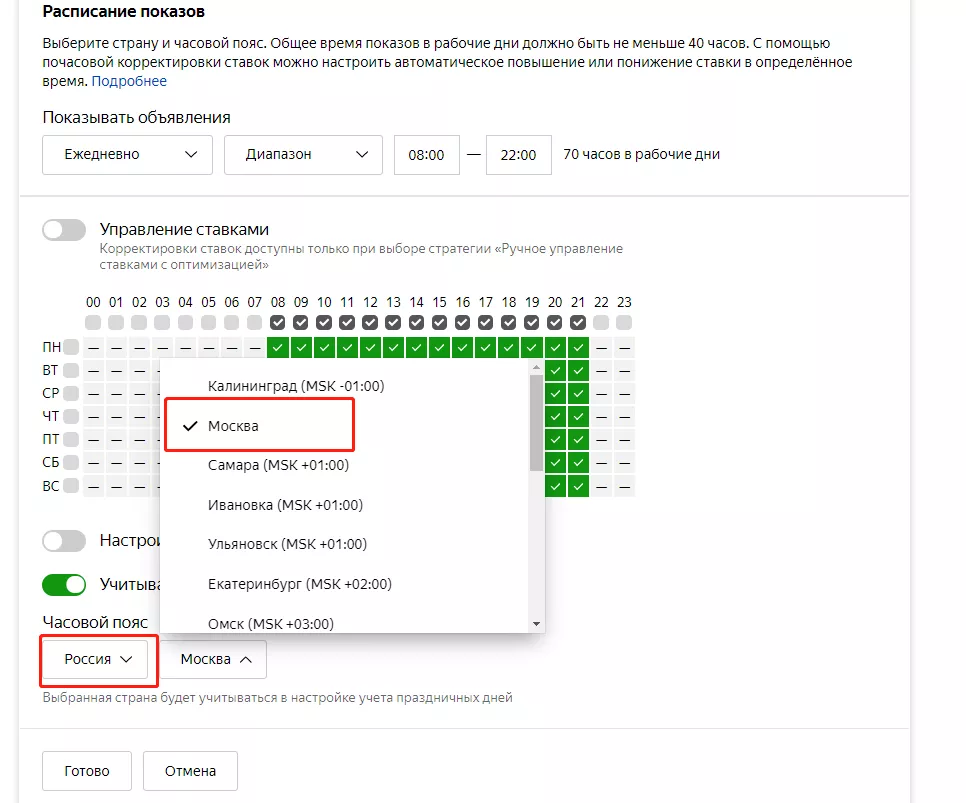
Task: Collapse the Москва timezone dropdown
Action: pyautogui.click(x=214, y=659)
